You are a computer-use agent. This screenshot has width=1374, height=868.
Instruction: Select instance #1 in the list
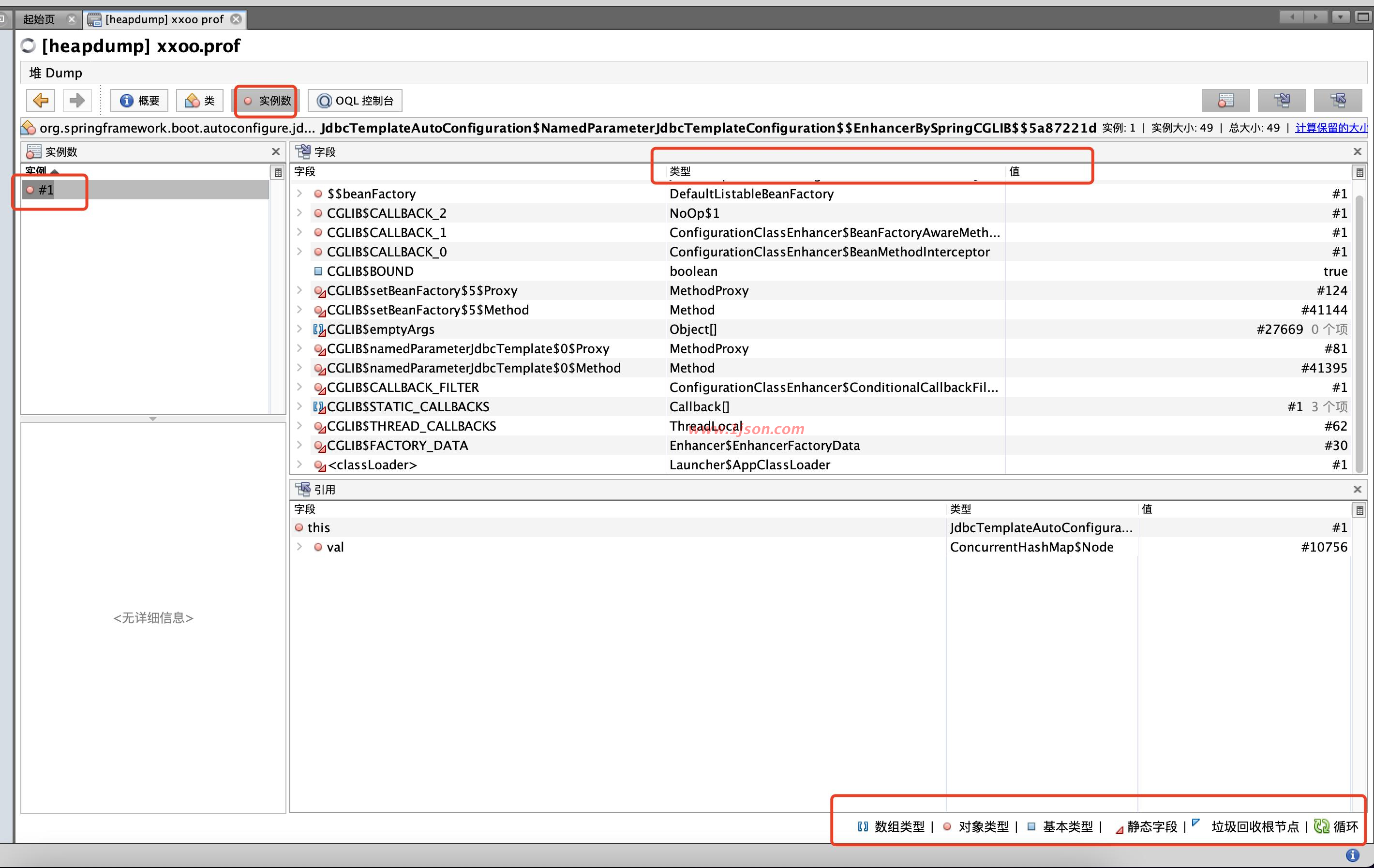coord(45,190)
